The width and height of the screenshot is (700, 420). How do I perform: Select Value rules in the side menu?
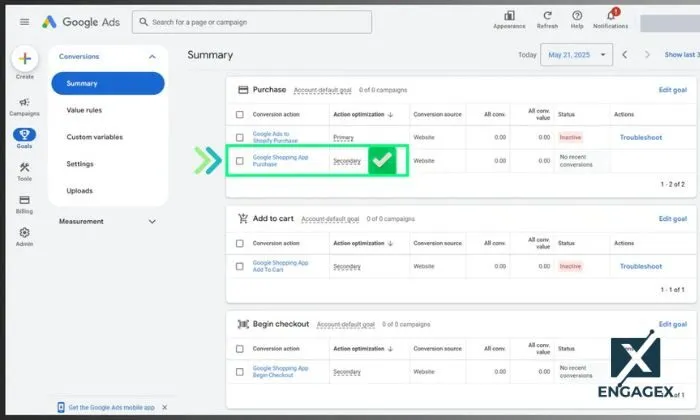click(84, 110)
